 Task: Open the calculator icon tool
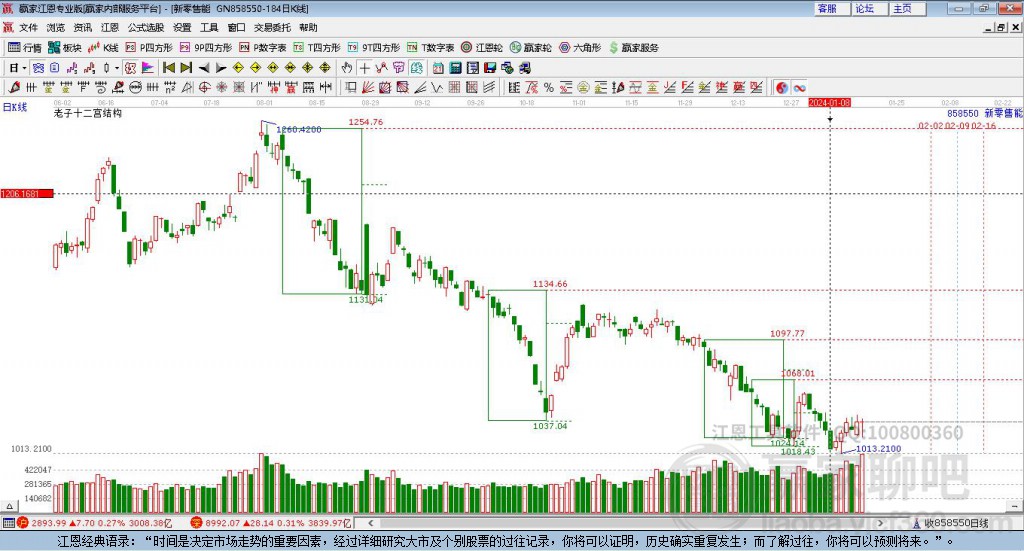pos(455,68)
